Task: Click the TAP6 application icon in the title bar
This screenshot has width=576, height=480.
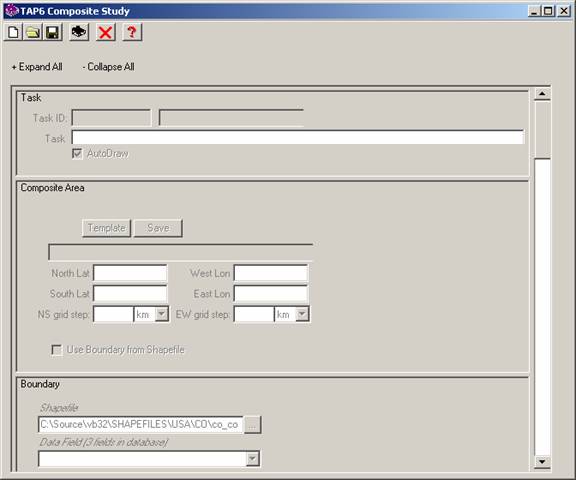Action: pos(11,11)
